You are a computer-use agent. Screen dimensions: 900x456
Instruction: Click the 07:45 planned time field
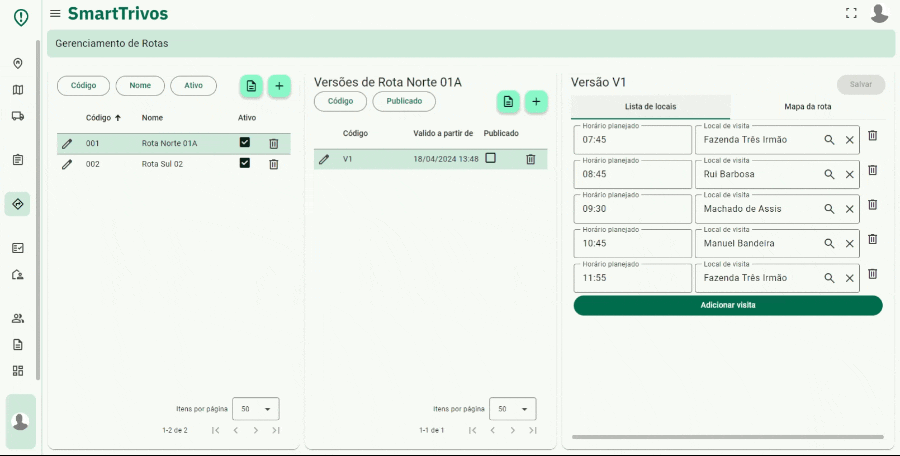(x=633, y=140)
